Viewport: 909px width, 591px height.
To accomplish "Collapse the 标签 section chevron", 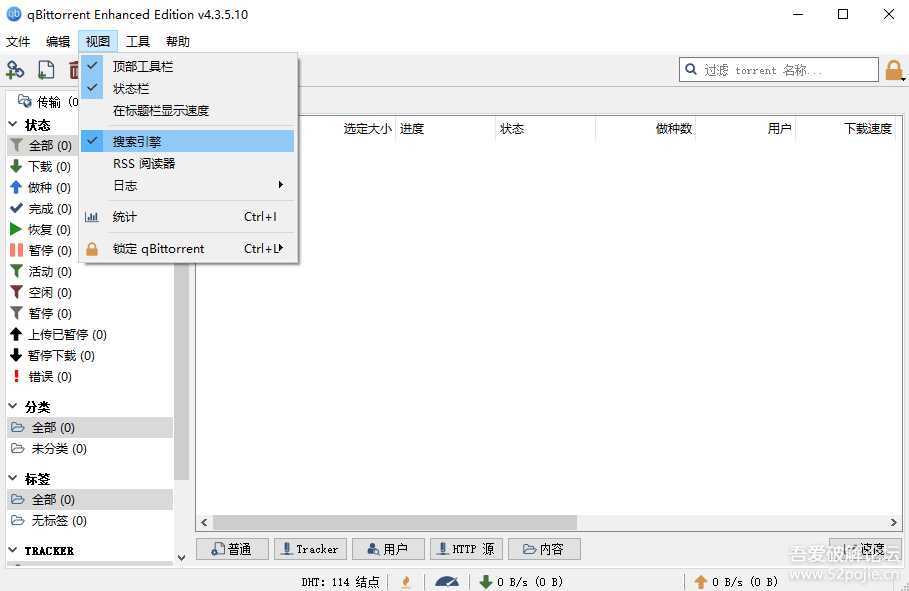I will point(13,479).
